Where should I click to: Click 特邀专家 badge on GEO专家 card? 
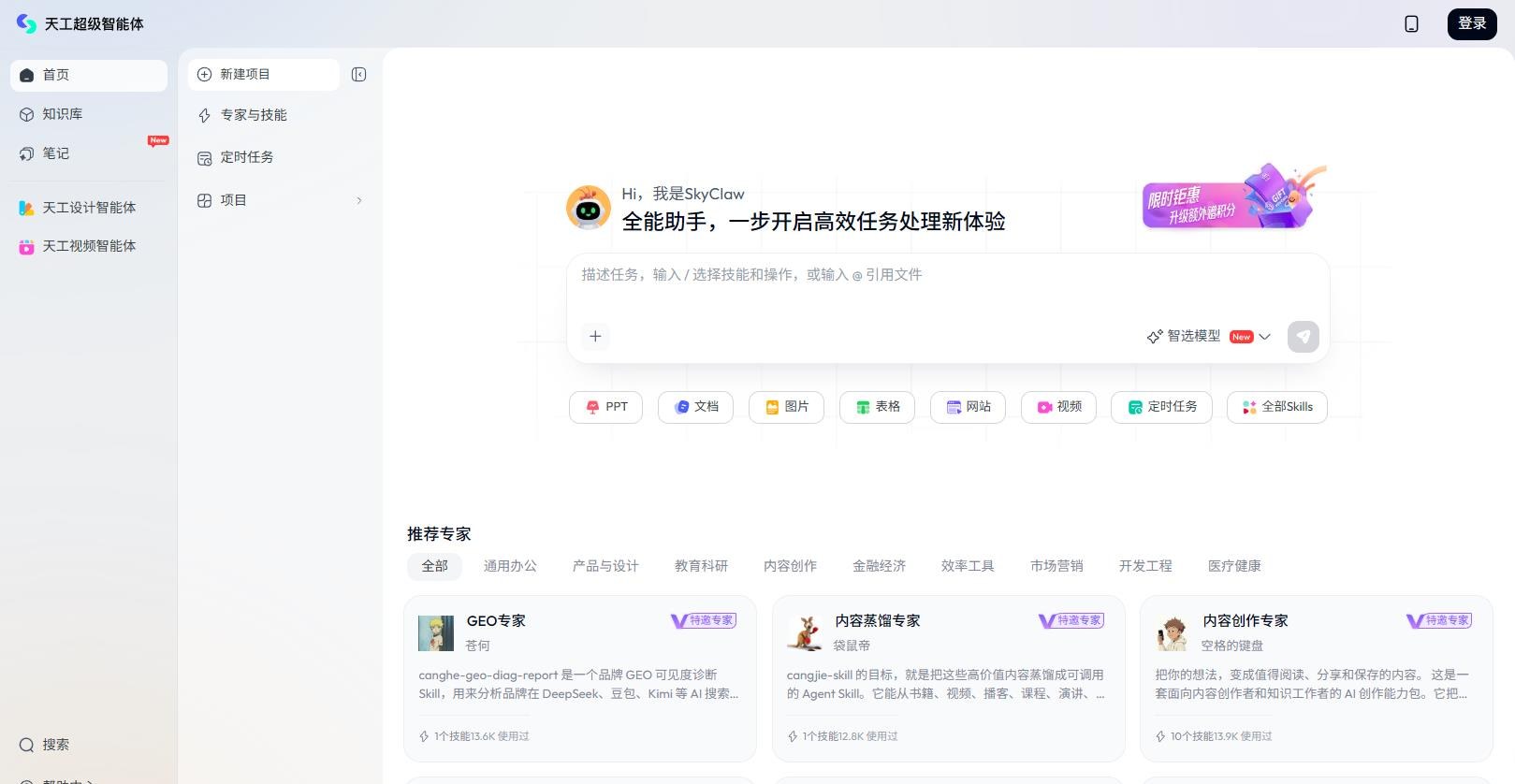pos(703,620)
